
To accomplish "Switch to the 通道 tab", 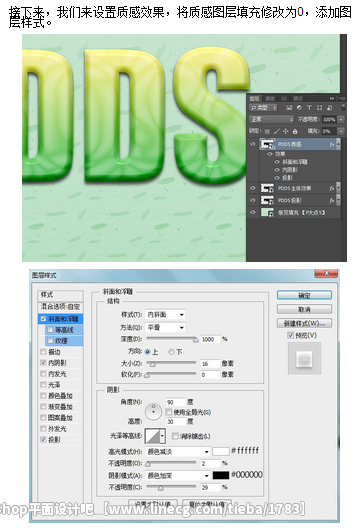I will coord(270,98).
